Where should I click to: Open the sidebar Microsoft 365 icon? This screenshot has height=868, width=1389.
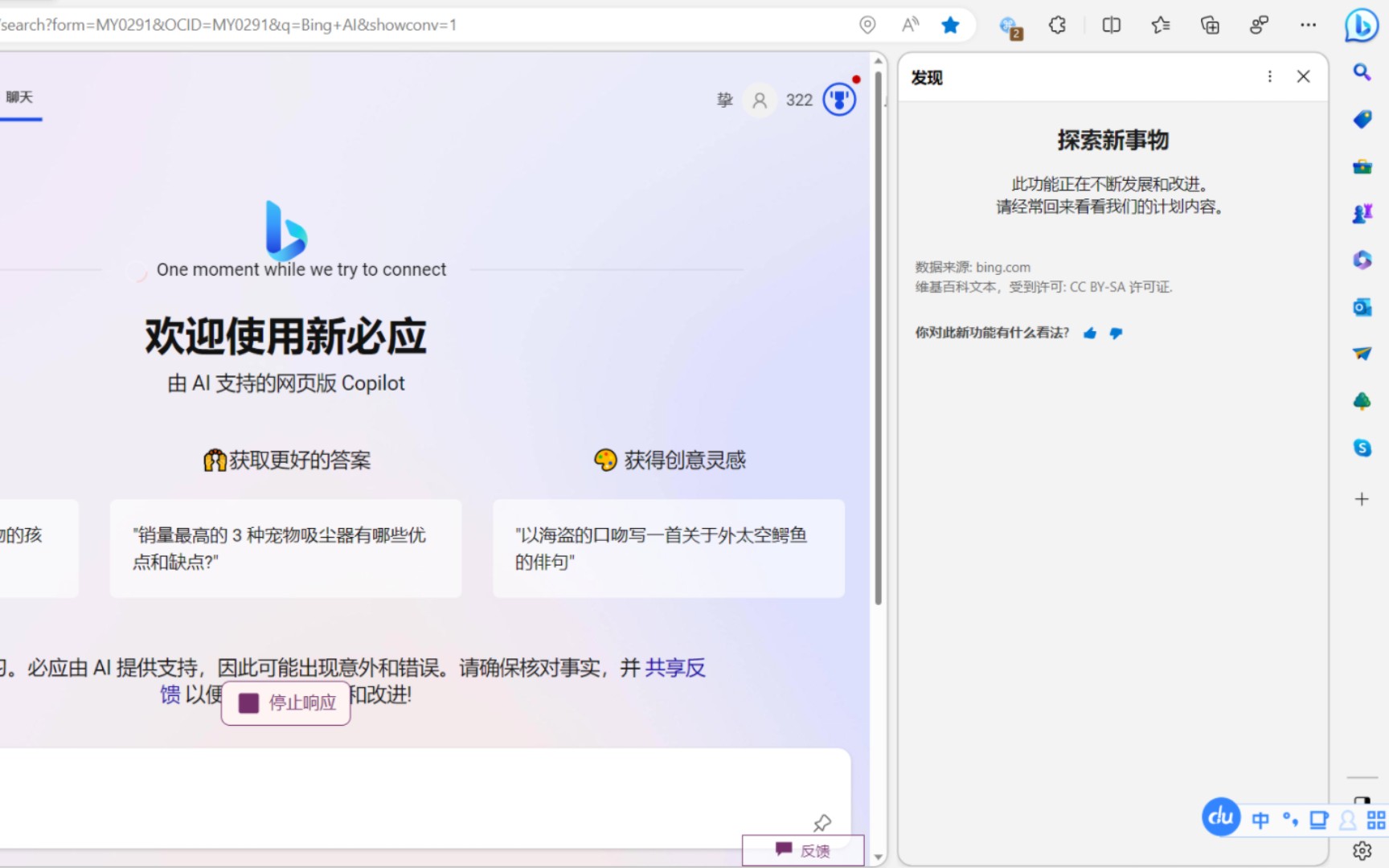tap(1362, 260)
